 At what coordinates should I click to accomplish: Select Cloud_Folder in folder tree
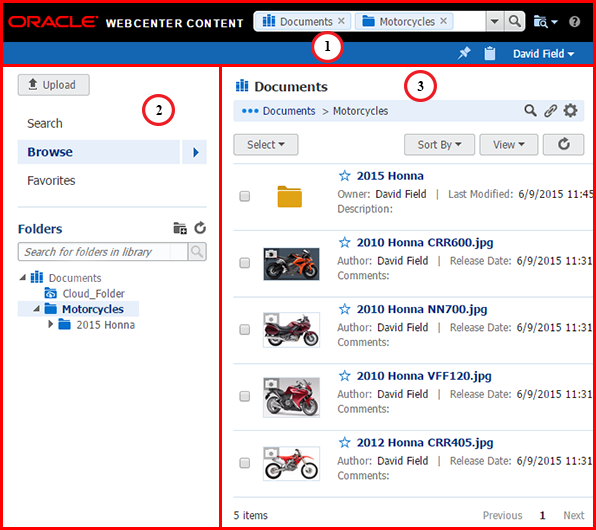(x=85, y=294)
